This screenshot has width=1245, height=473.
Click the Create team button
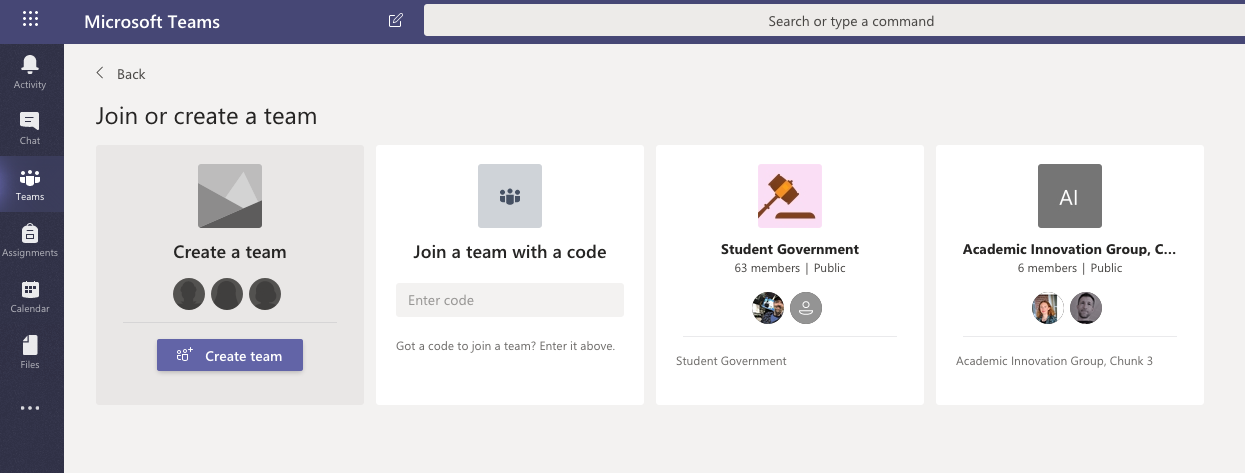[230, 355]
